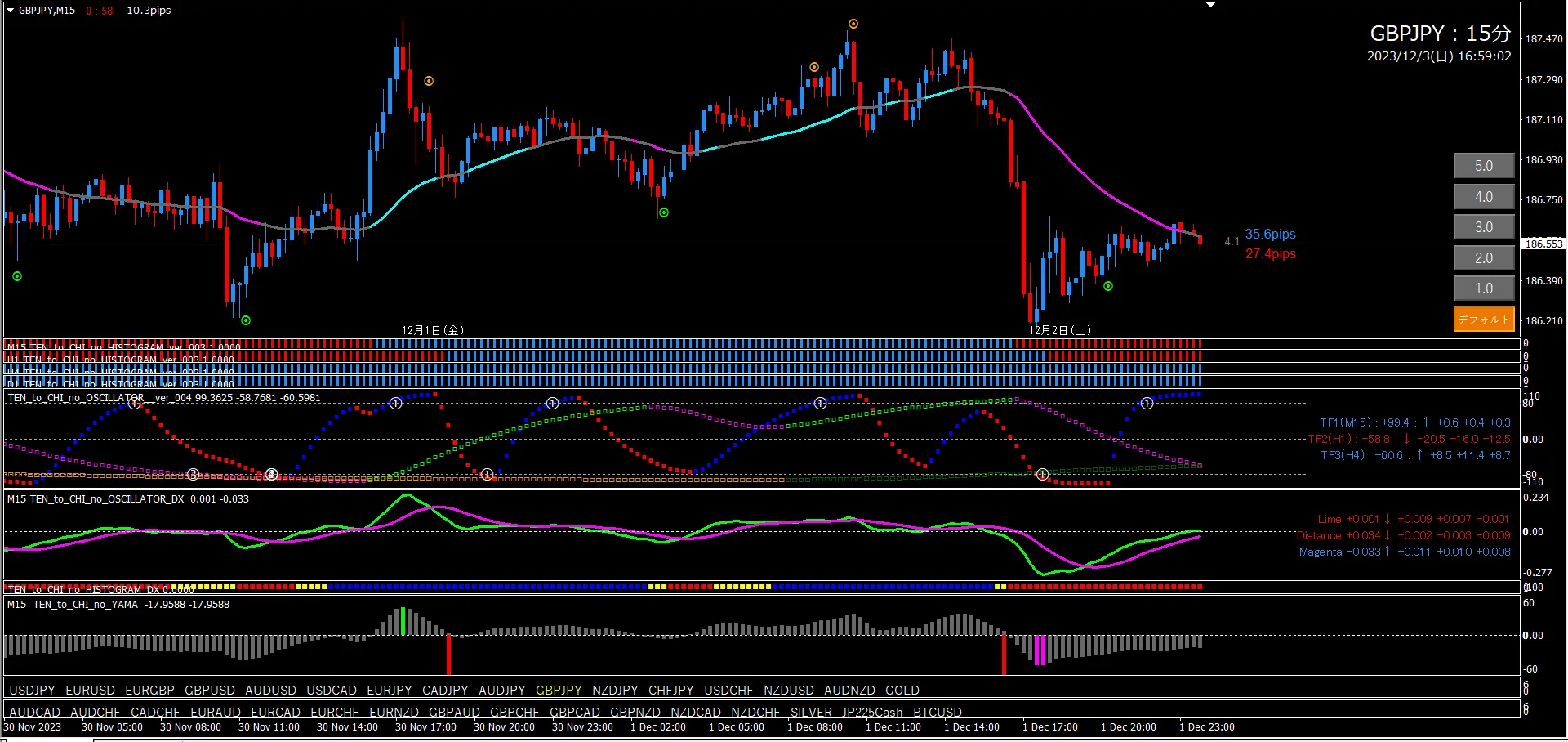This screenshot has height=742, width=1568.
Task: Open the GBPCAD chart
Action: (x=575, y=713)
